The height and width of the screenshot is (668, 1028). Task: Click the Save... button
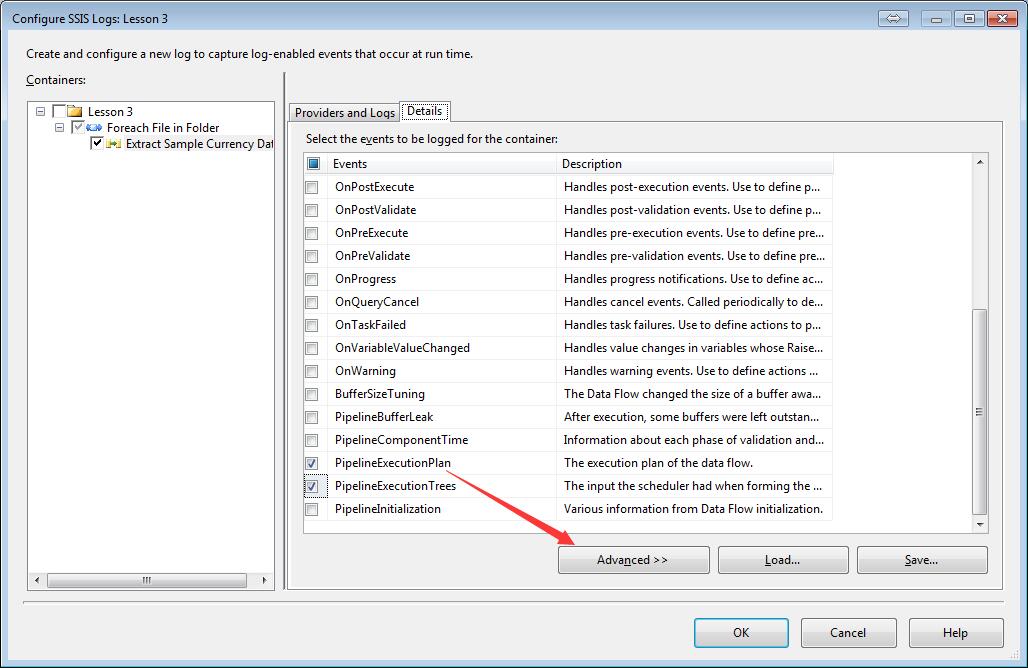click(922, 560)
